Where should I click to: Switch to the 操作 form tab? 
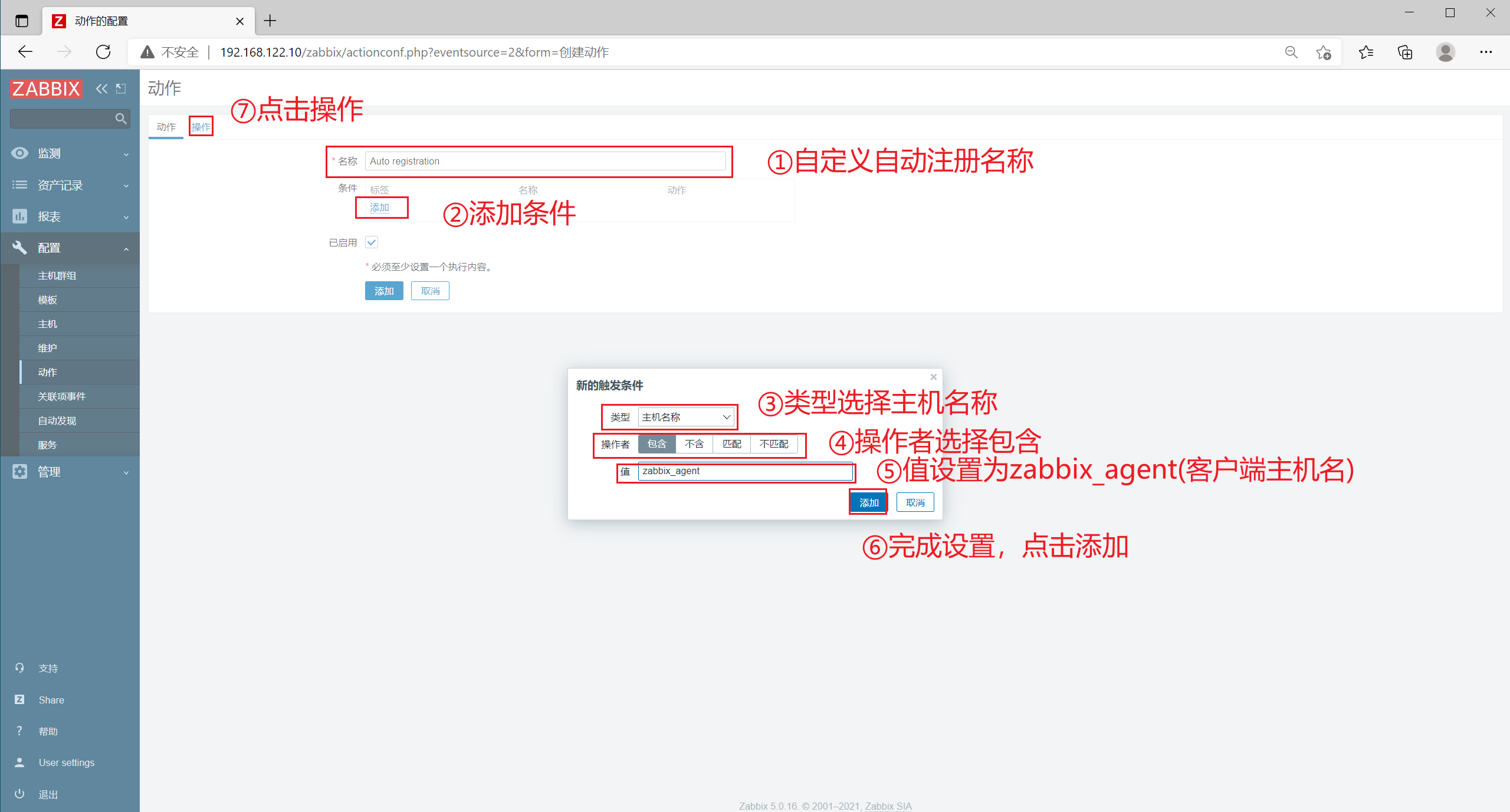[201, 127]
